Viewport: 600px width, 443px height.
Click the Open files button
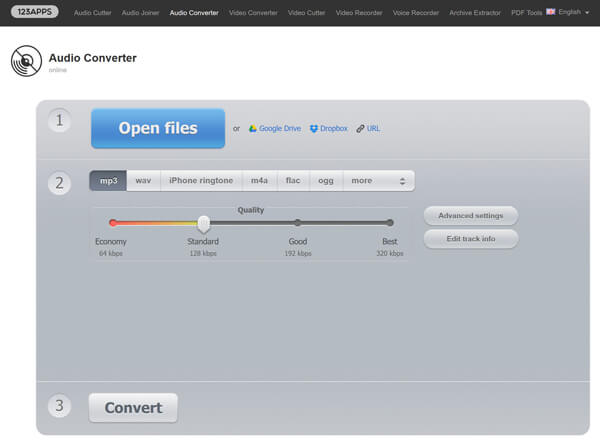158,128
